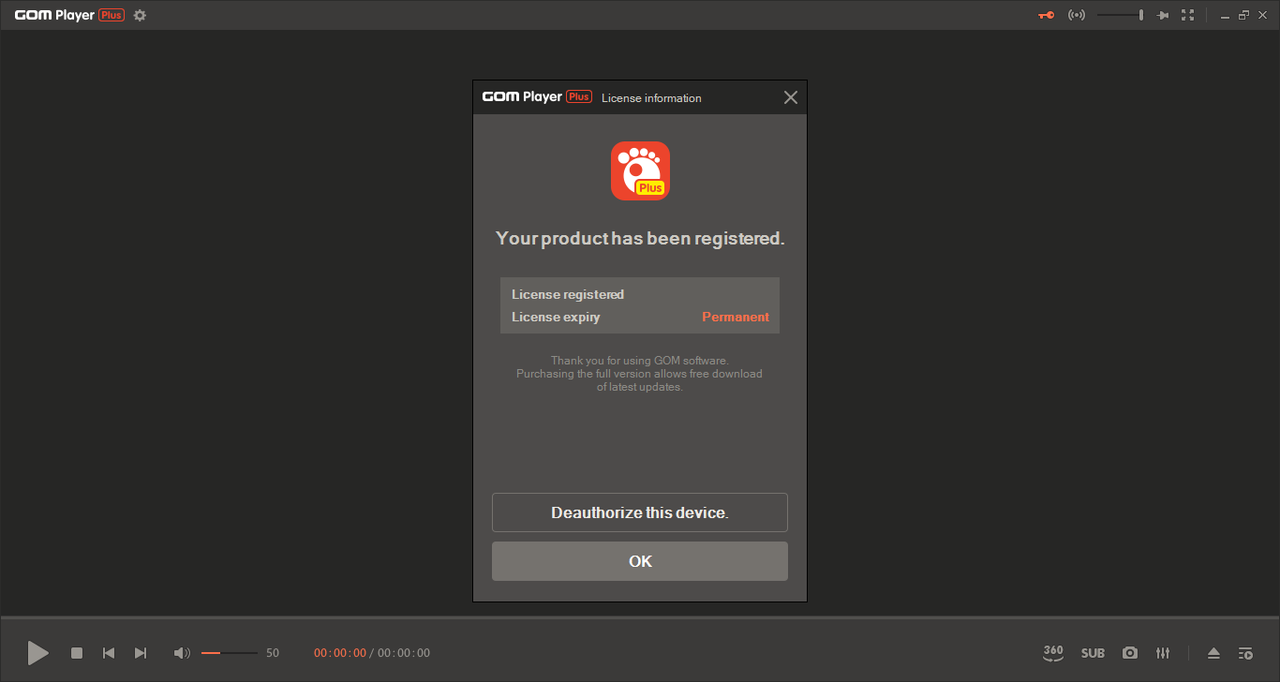
Task: Click the Permanent license expiry value
Action: pos(735,317)
